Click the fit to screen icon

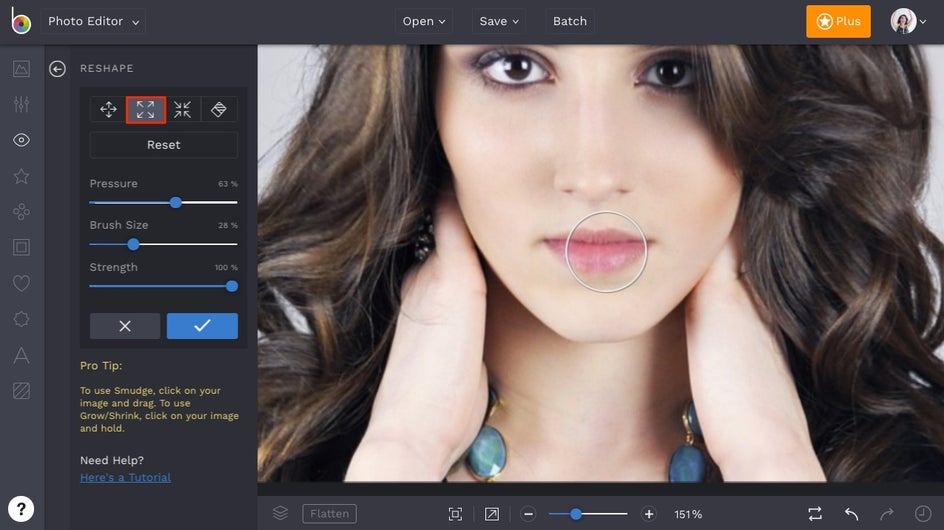pyautogui.click(x=455, y=514)
